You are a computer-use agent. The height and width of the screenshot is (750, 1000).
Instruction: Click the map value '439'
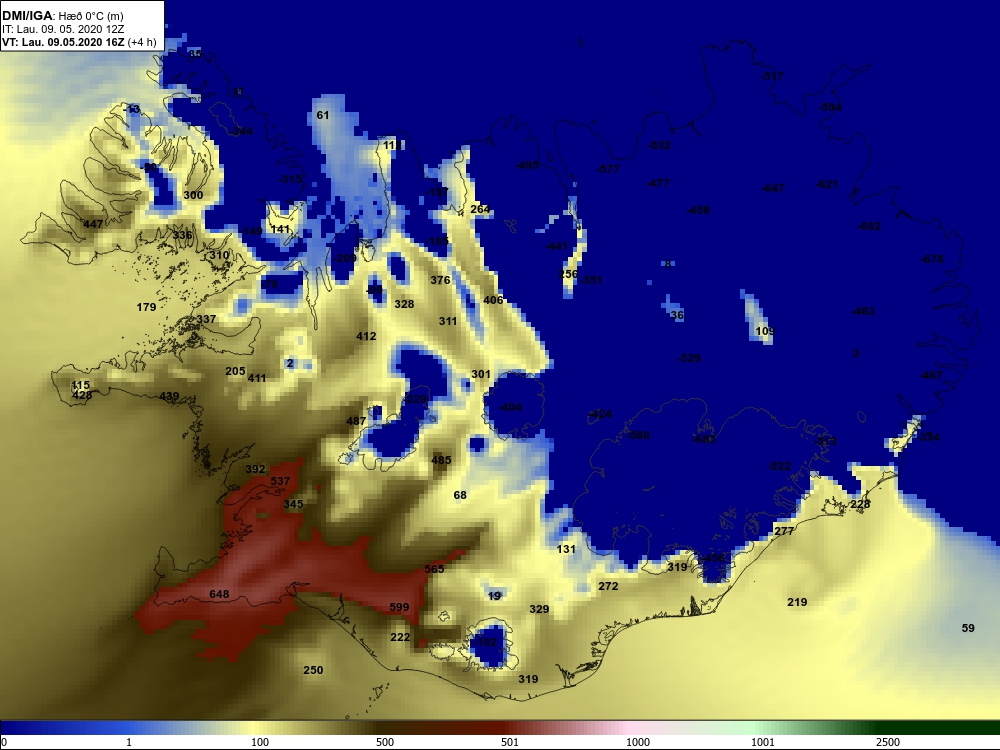pos(169,396)
